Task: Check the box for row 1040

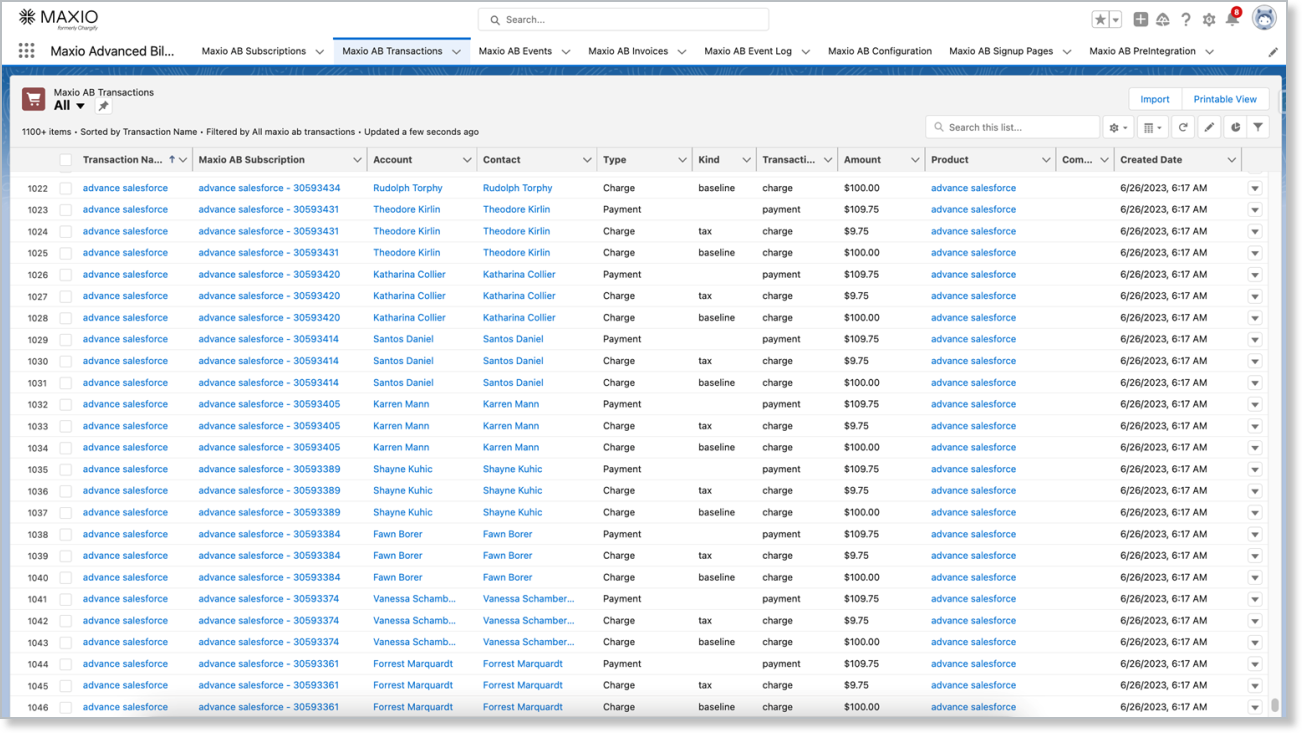Action: click(x=65, y=578)
